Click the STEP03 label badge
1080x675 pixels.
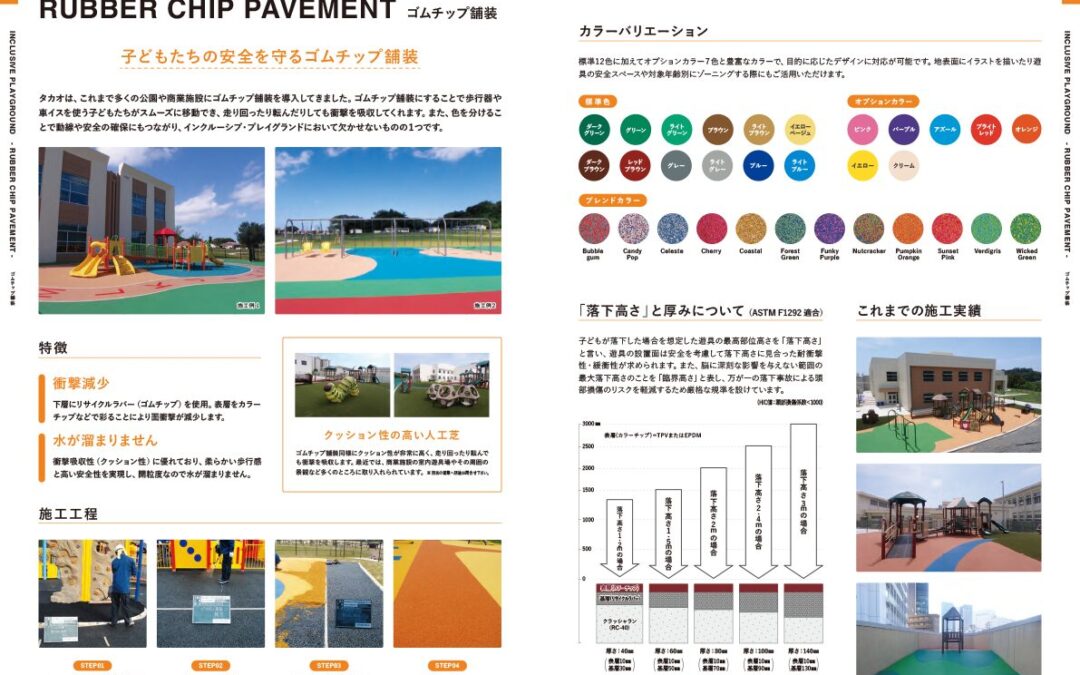pos(329,665)
